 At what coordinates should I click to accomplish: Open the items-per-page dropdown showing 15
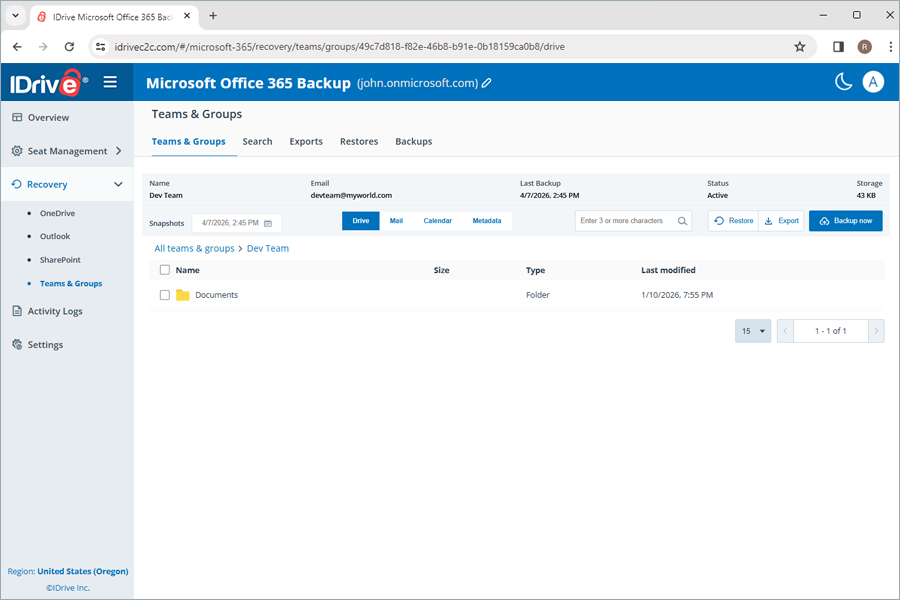click(753, 330)
